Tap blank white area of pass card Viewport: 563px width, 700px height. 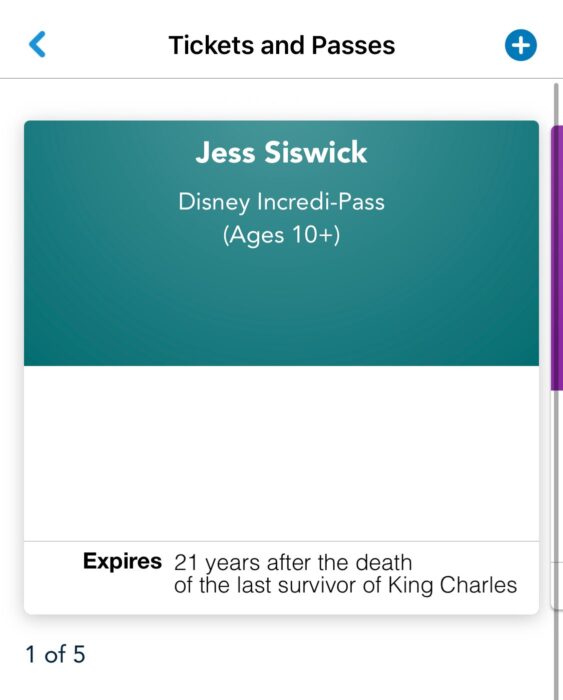(x=281, y=453)
